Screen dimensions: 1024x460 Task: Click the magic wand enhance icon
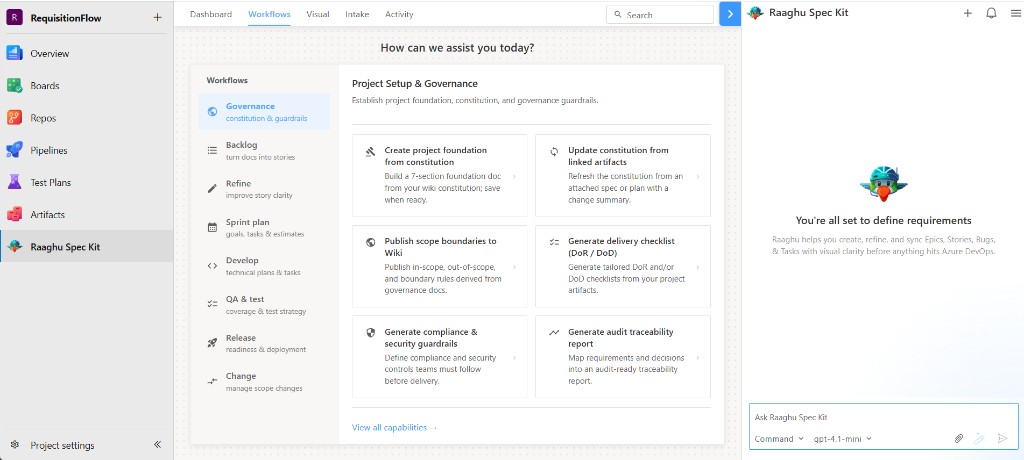coord(979,438)
